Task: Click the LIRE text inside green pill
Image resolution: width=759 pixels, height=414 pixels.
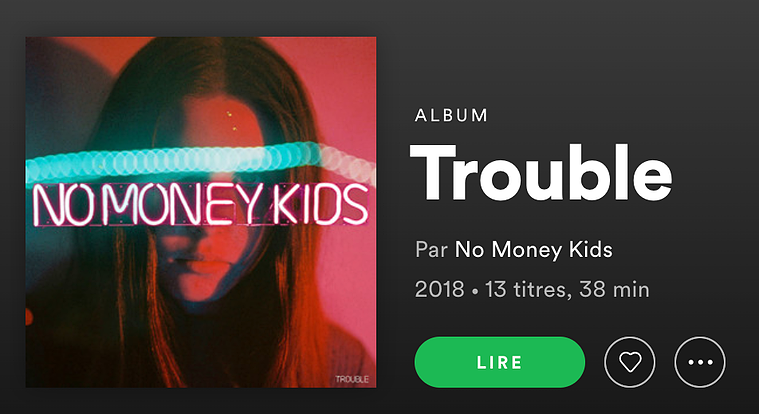Action: point(500,363)
